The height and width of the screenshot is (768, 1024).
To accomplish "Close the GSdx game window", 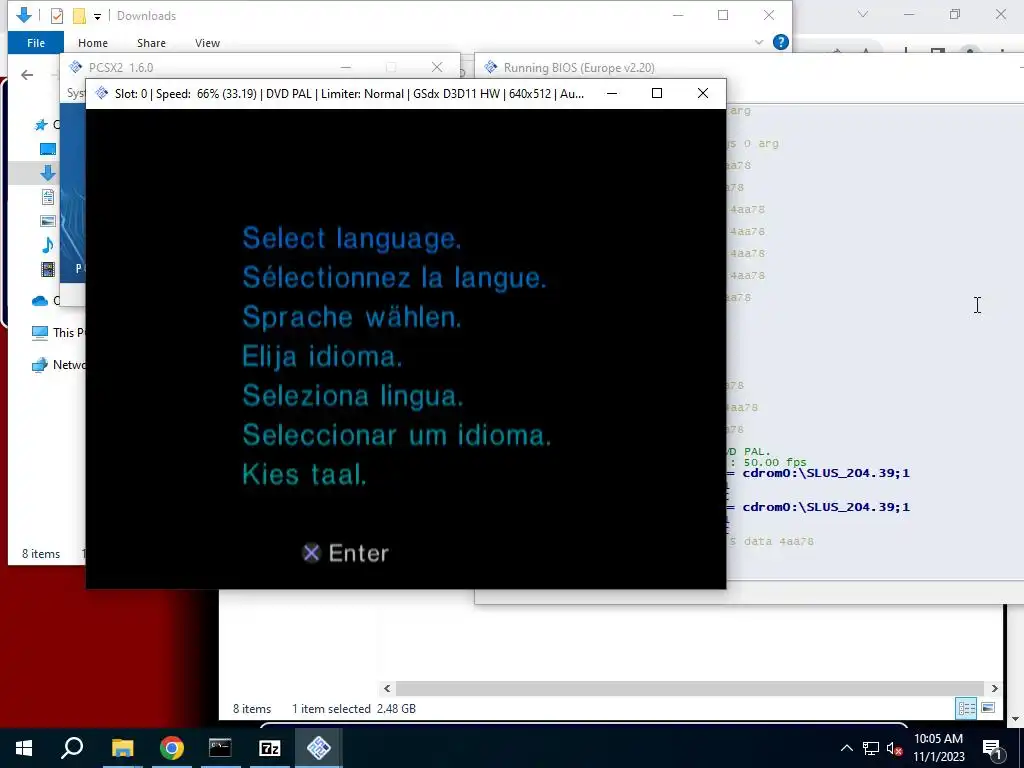I will point(703,93).
